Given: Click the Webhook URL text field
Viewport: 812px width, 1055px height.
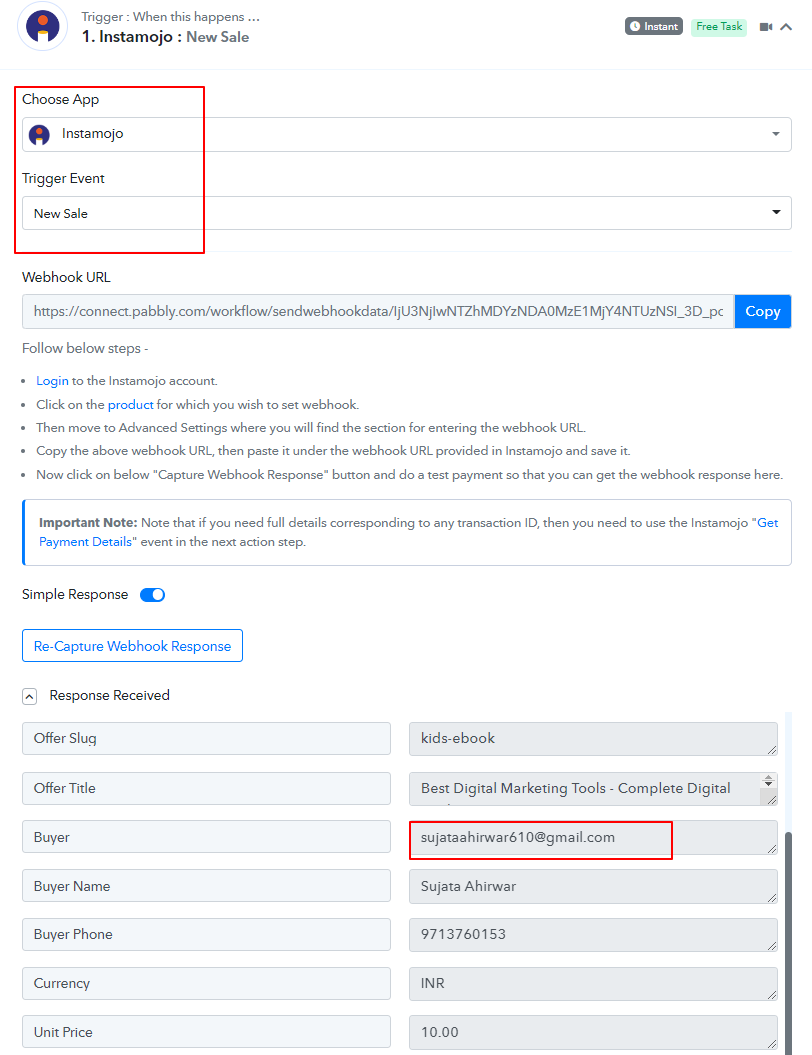Looking at the screenshot, I should tap(378, 312).
